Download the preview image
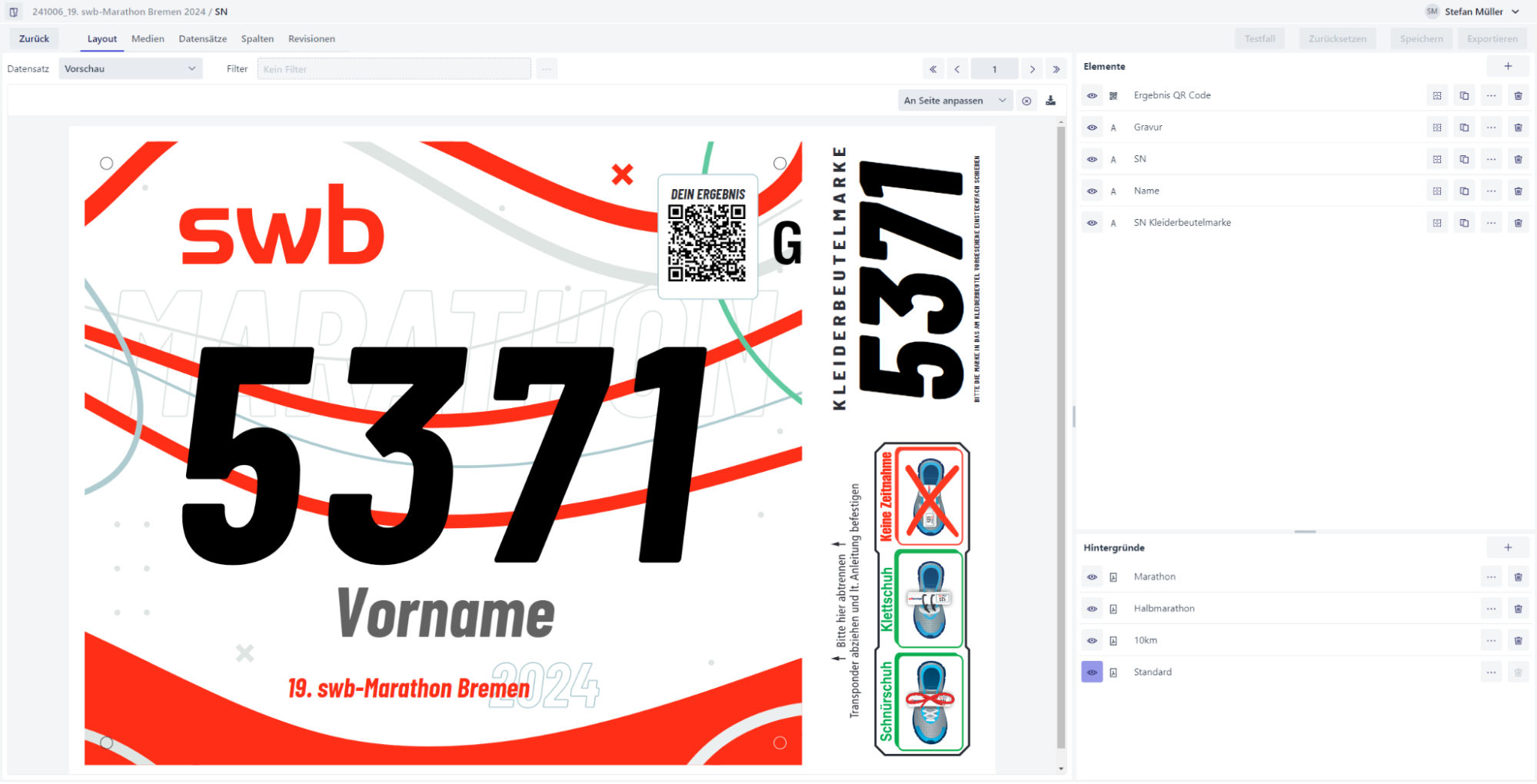 click(1050, 101)
